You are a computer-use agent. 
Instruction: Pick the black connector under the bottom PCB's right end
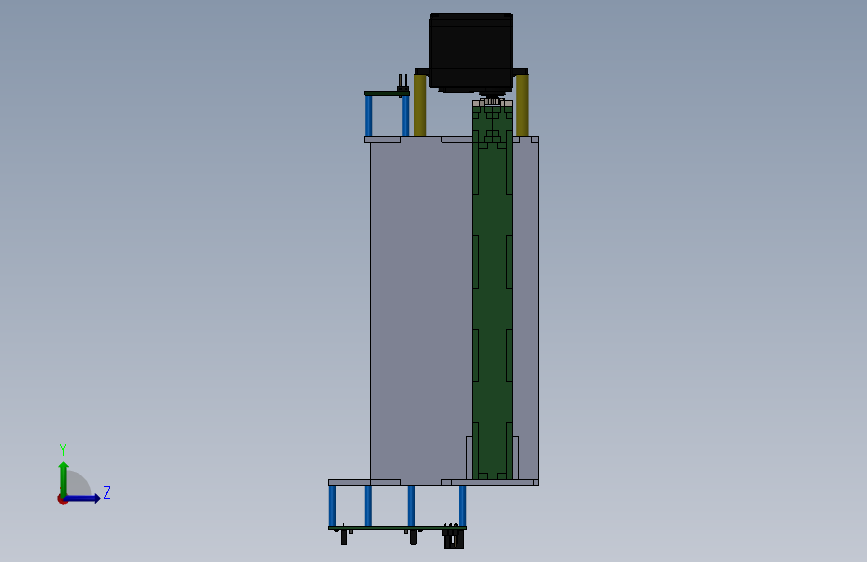(x=453, y=539)
